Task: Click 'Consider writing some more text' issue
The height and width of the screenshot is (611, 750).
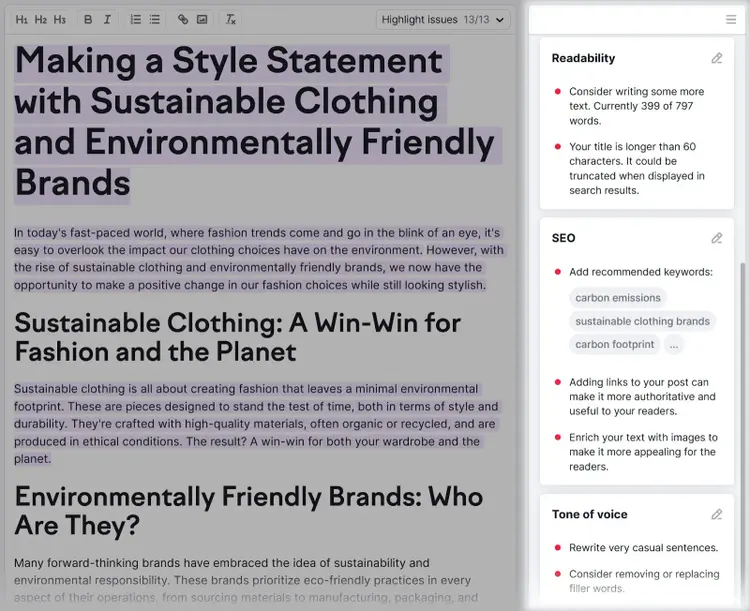Action: [x=637, y=106]
